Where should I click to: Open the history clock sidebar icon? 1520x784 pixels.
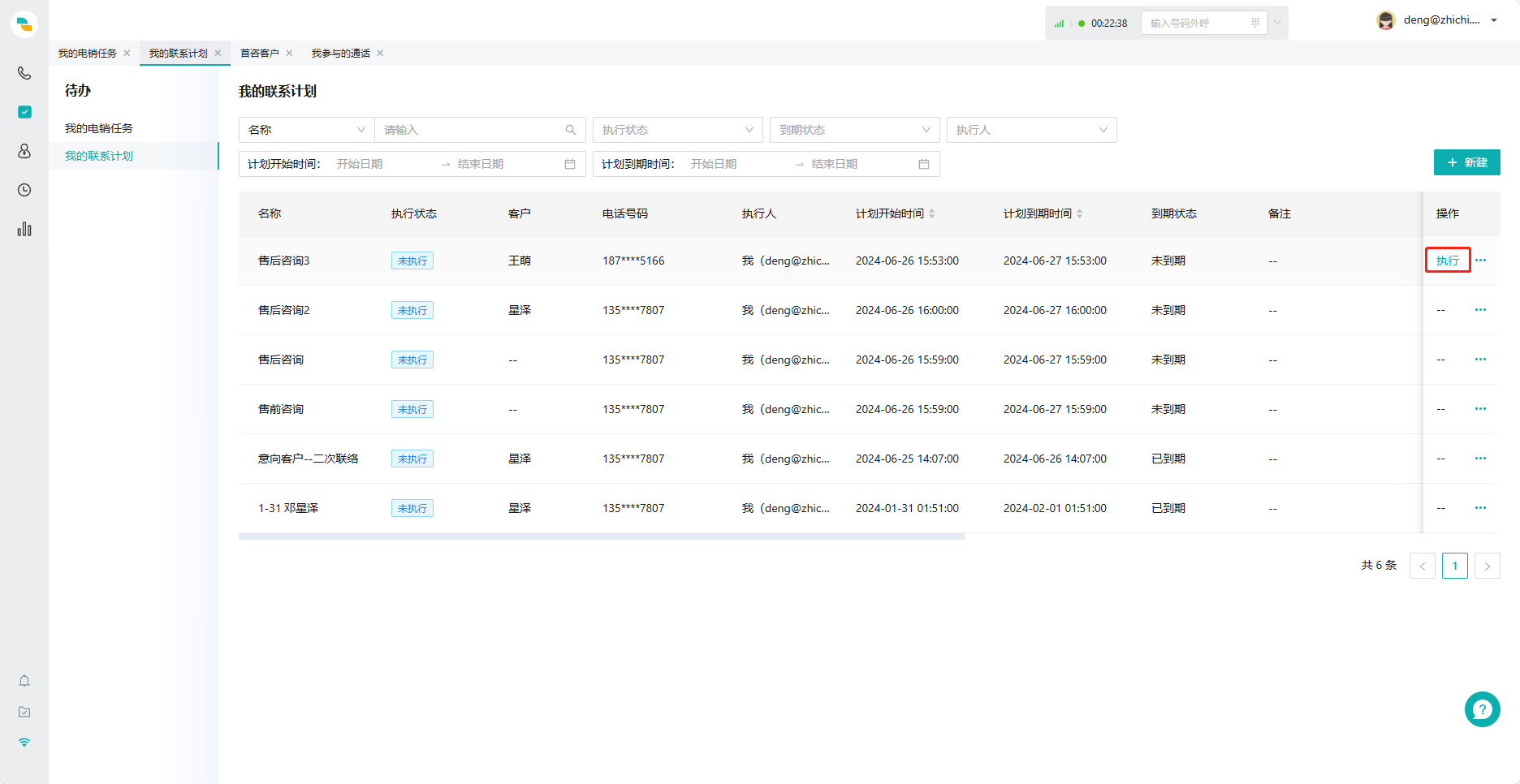24,190
